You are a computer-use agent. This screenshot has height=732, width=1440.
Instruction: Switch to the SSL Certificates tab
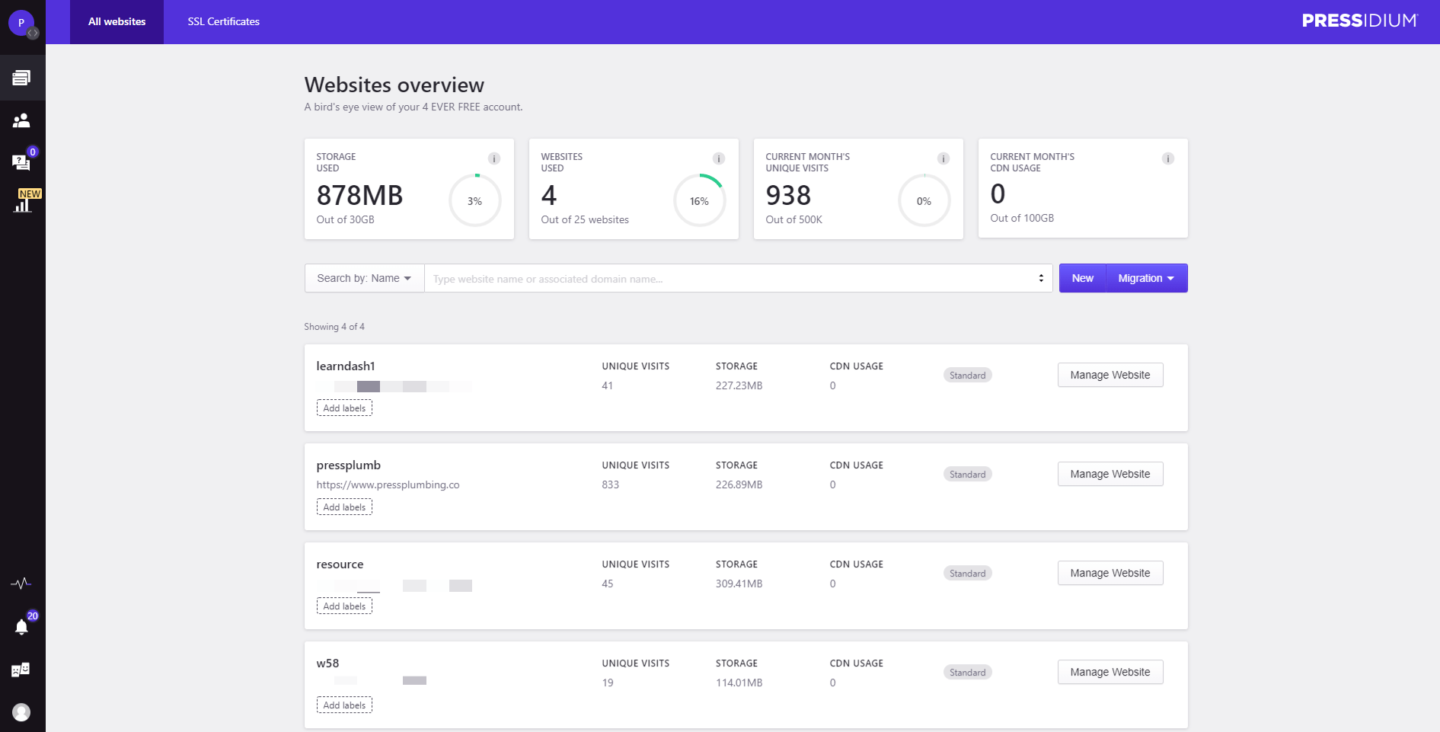223,22
